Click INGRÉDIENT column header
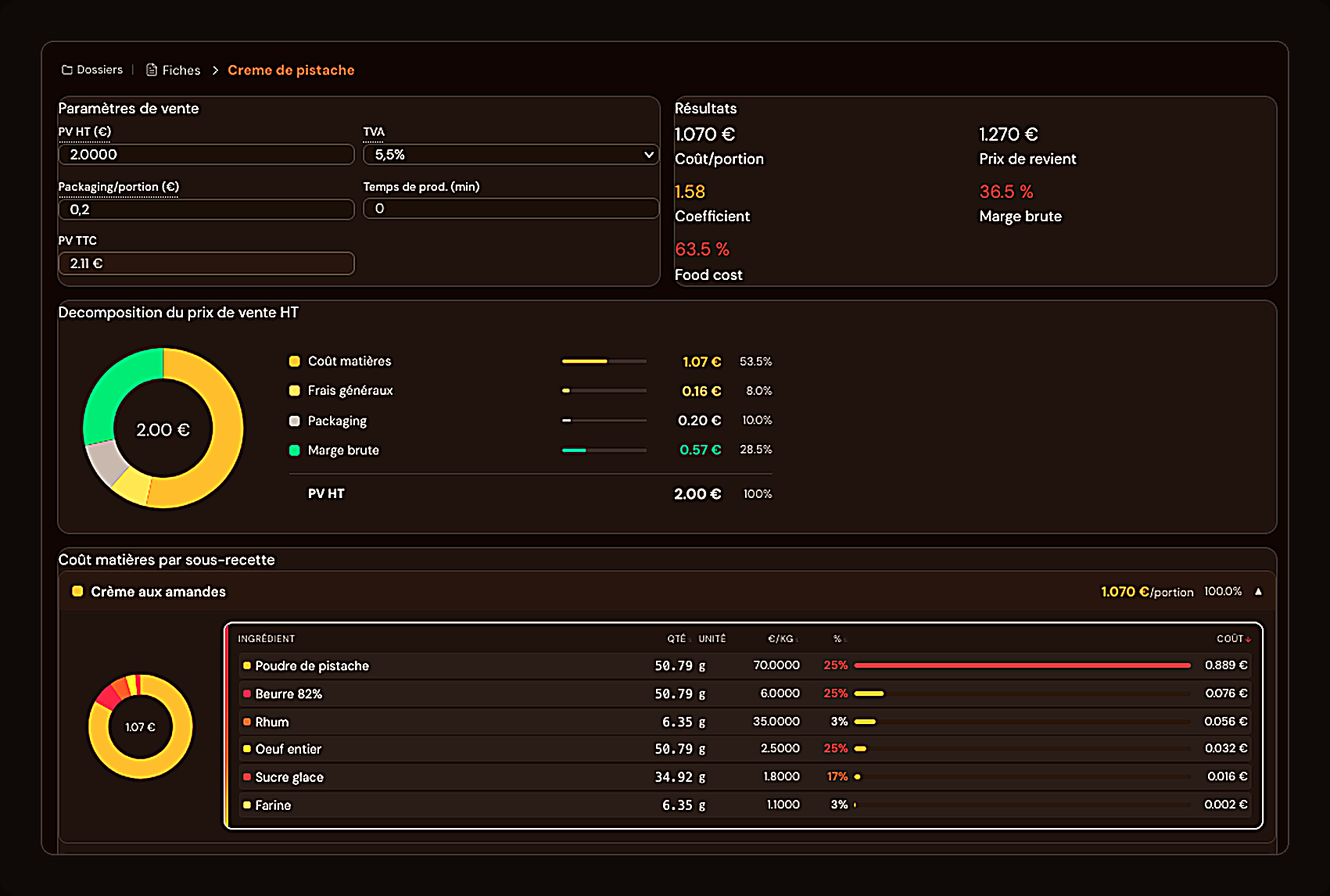The image size is (1330, 896). pos(267,639)
